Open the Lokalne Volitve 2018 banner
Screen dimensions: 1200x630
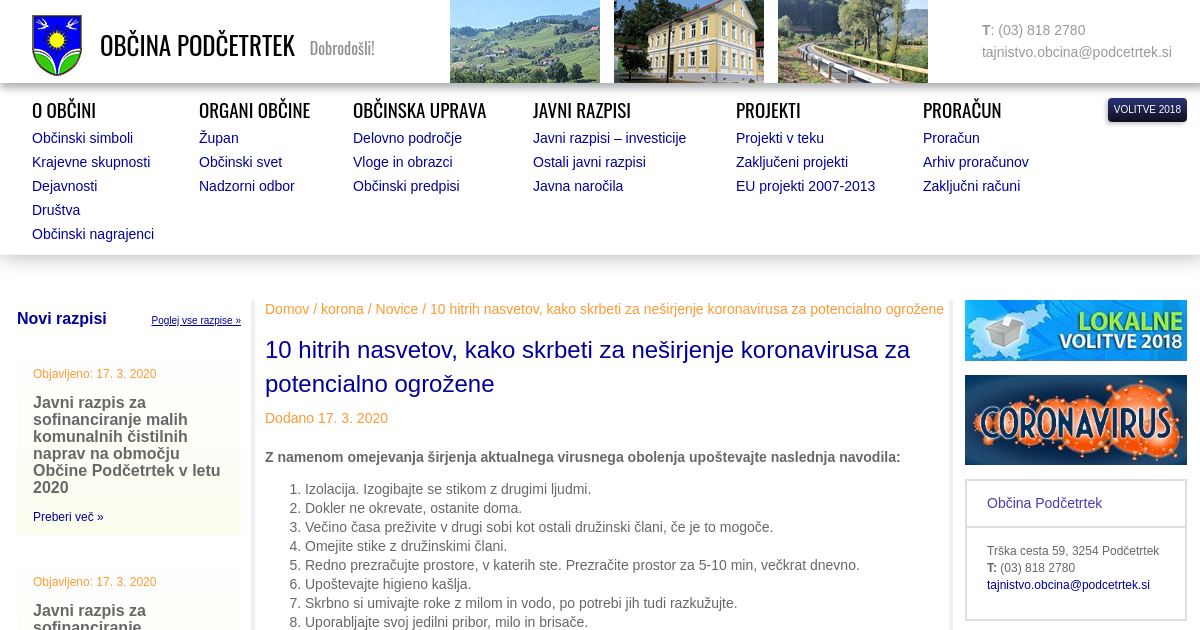pos(1075,330)
